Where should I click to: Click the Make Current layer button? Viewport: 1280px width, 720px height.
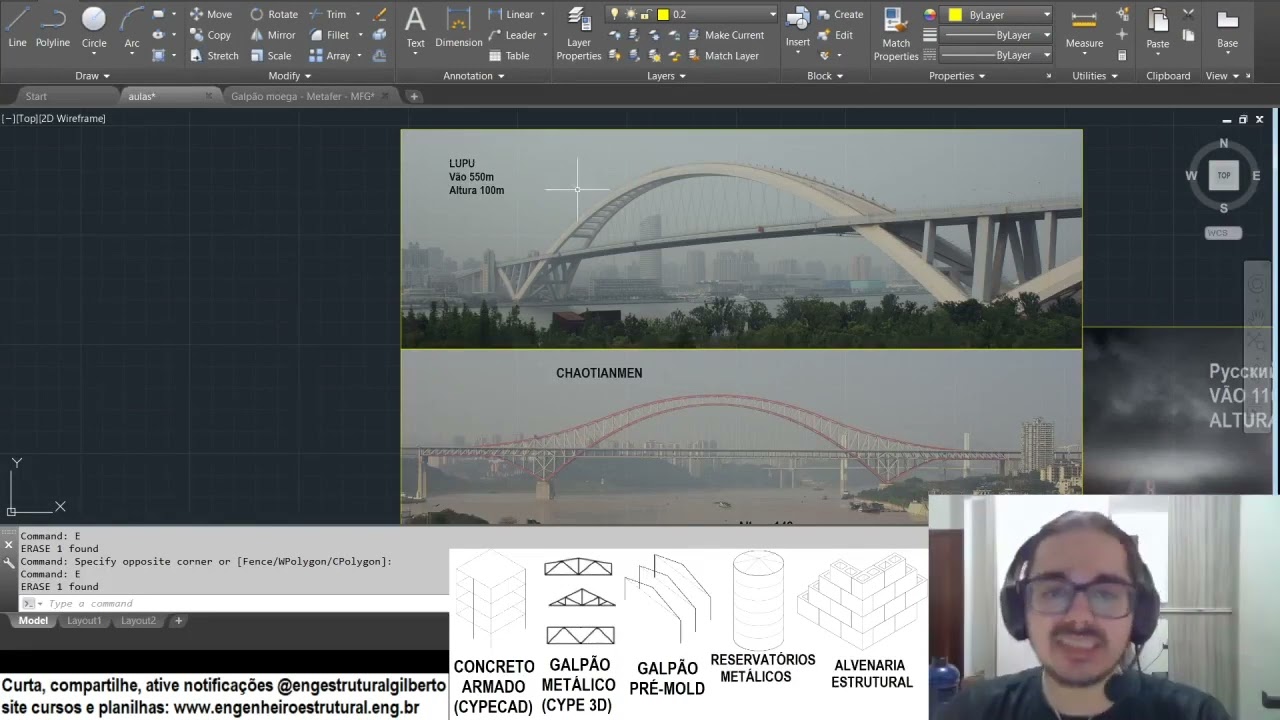(726, 35)
